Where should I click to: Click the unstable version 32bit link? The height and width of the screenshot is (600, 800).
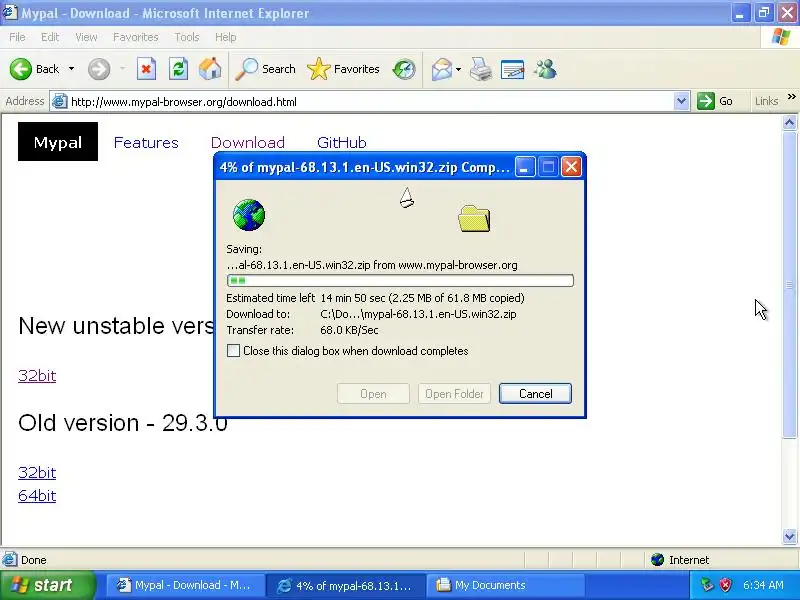click(x=37, y=376)
